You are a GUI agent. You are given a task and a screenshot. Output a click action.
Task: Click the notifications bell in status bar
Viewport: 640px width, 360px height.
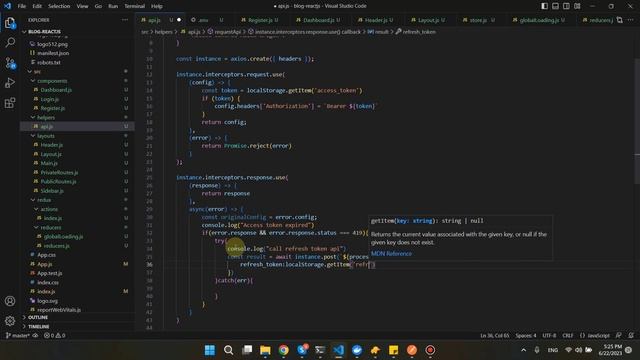[631, 336]
